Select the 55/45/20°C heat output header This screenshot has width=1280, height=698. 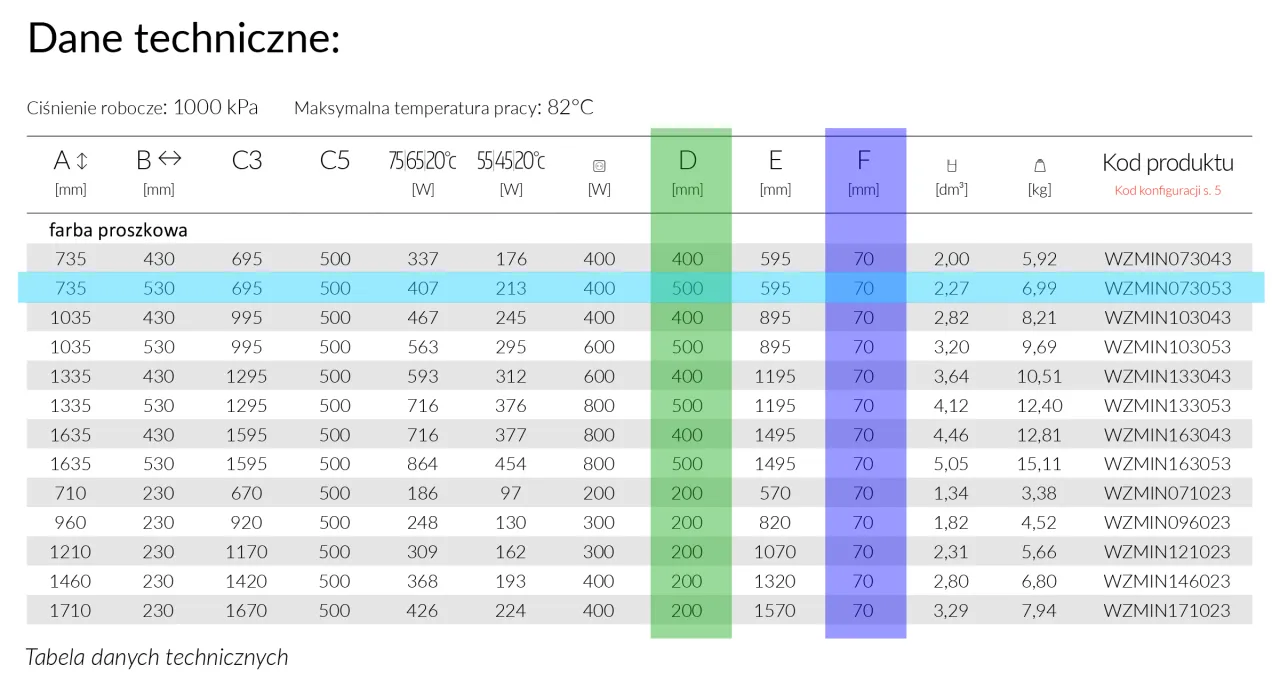(510, 161)
